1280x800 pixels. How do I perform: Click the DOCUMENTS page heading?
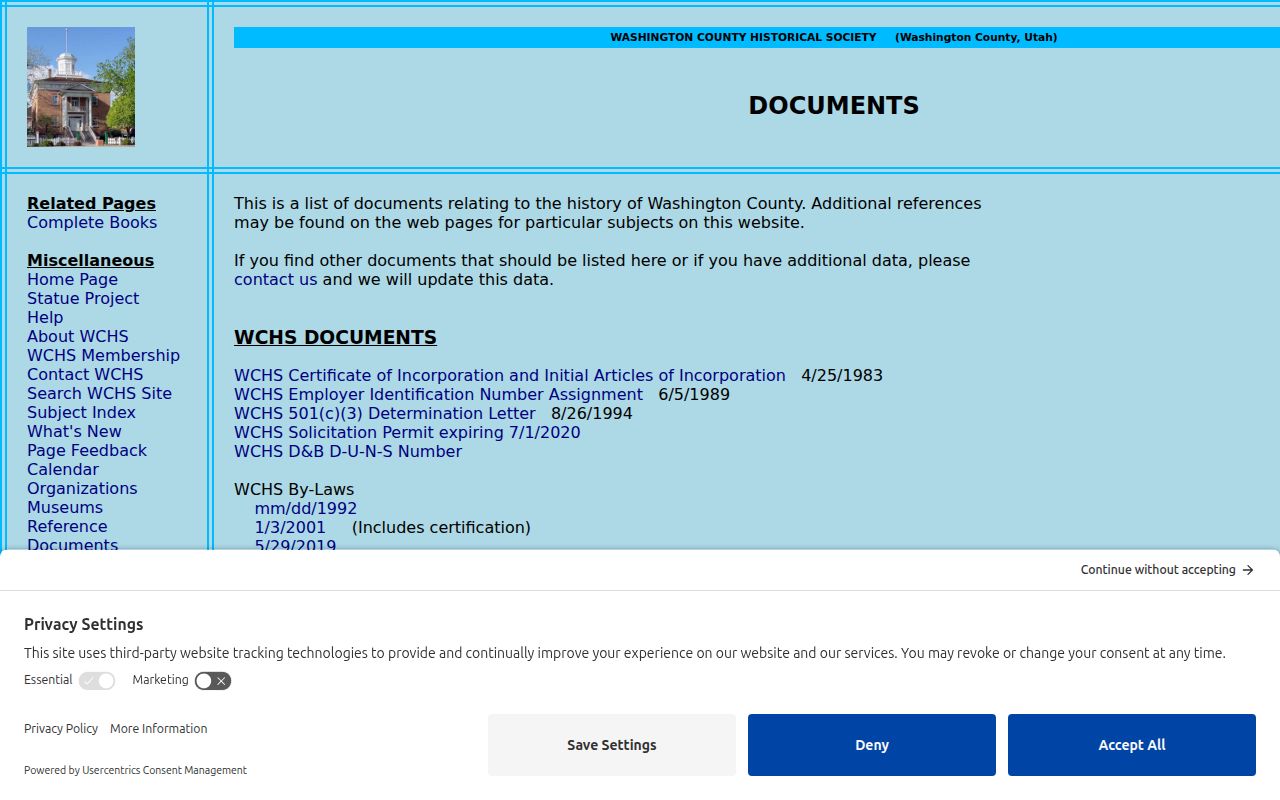(834, 106)
